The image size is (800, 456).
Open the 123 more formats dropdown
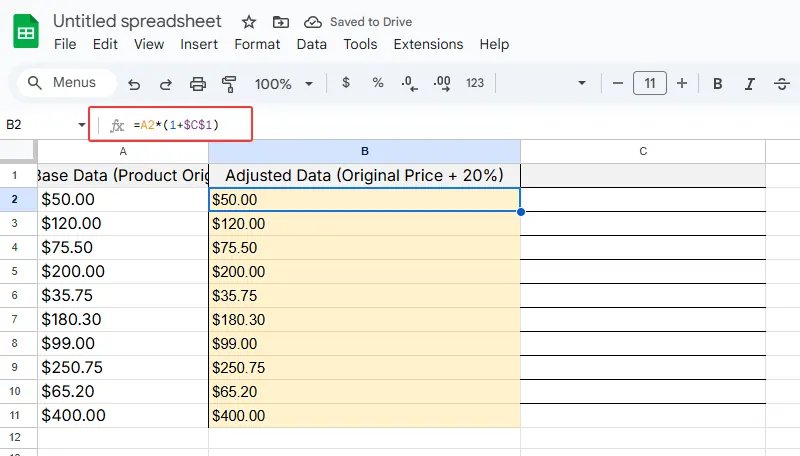click(x=475, y=84)
